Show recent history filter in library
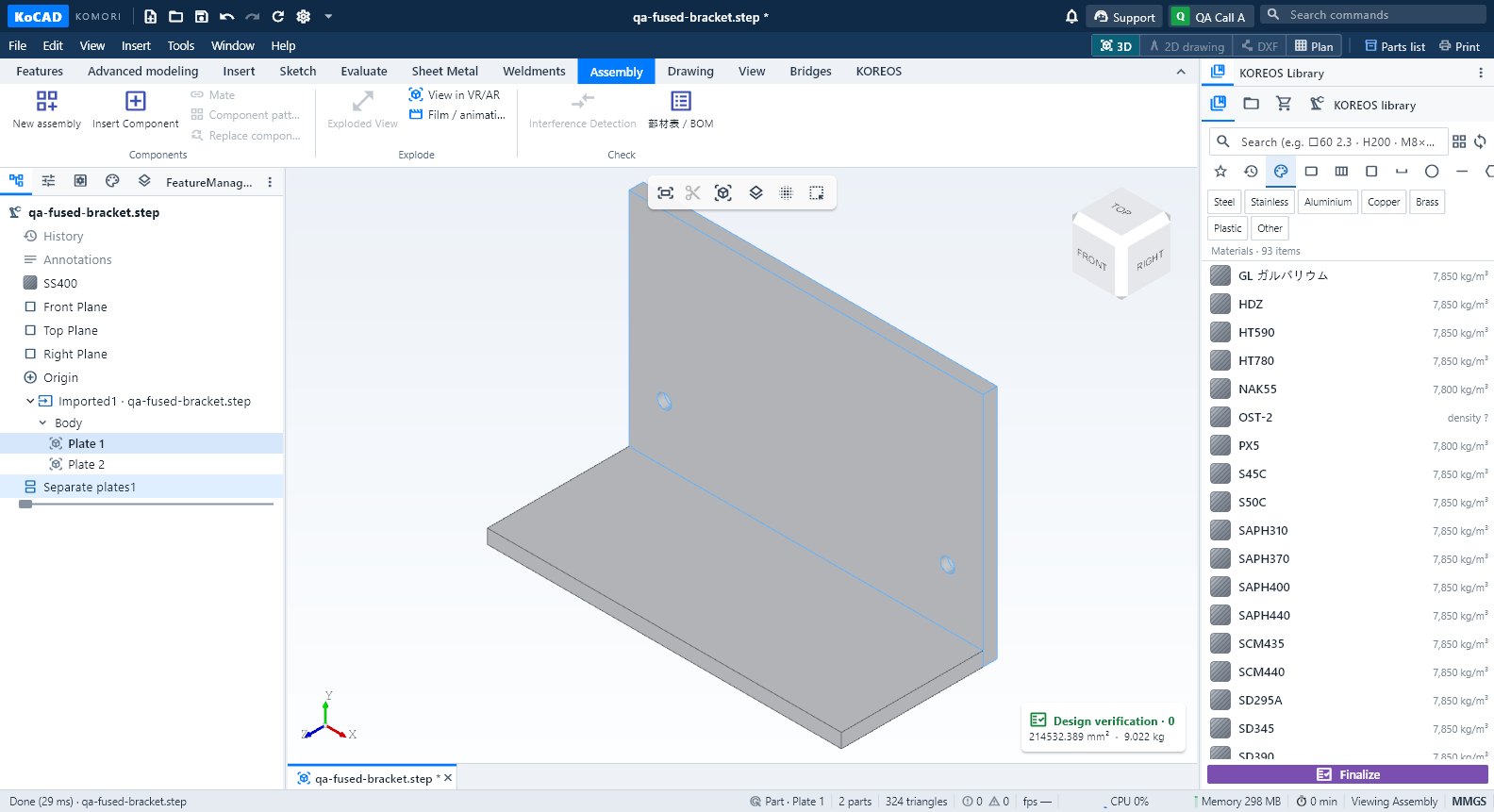1494x812 pixels. click(1251, 171)
